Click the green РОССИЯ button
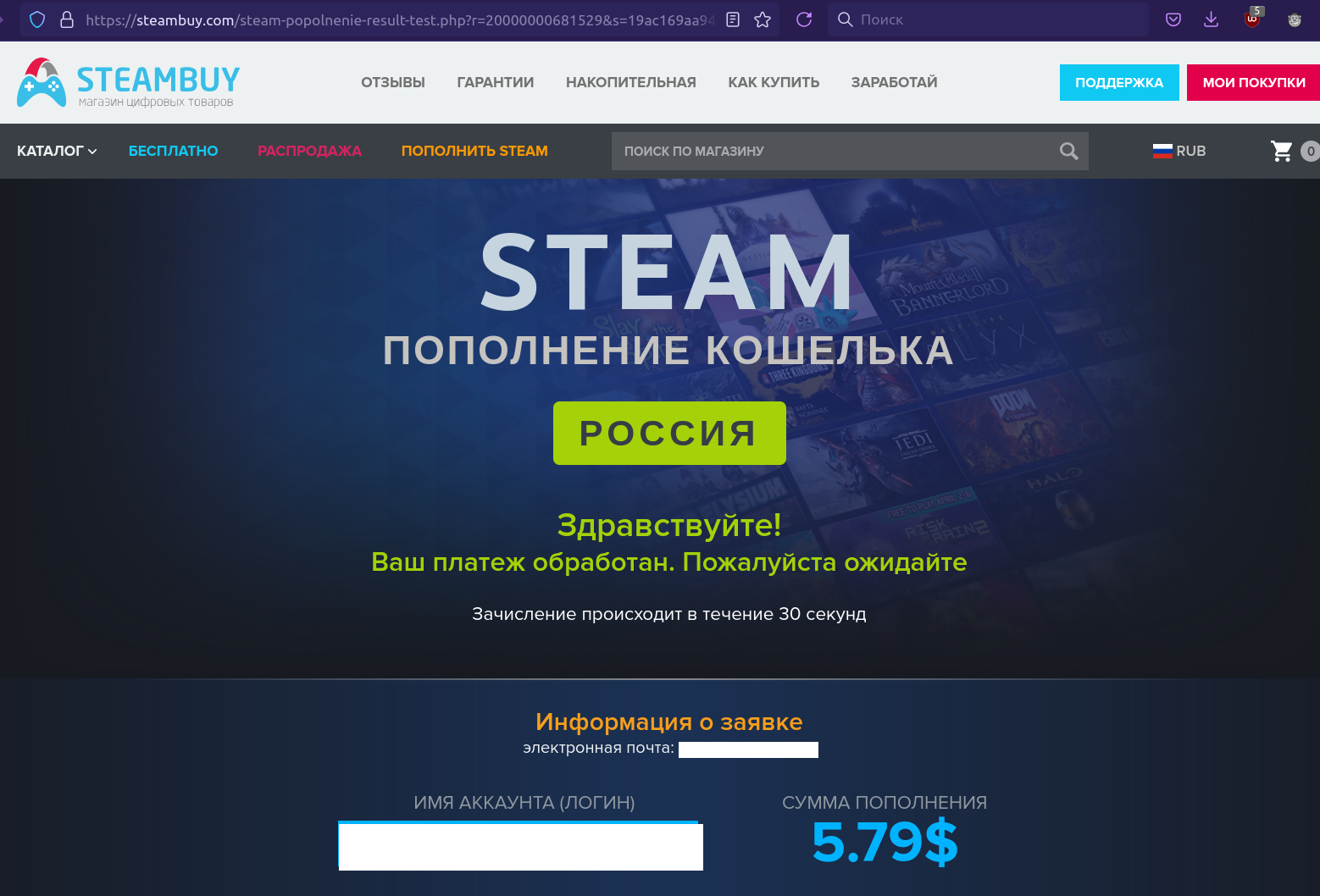 tap(669, 433)
